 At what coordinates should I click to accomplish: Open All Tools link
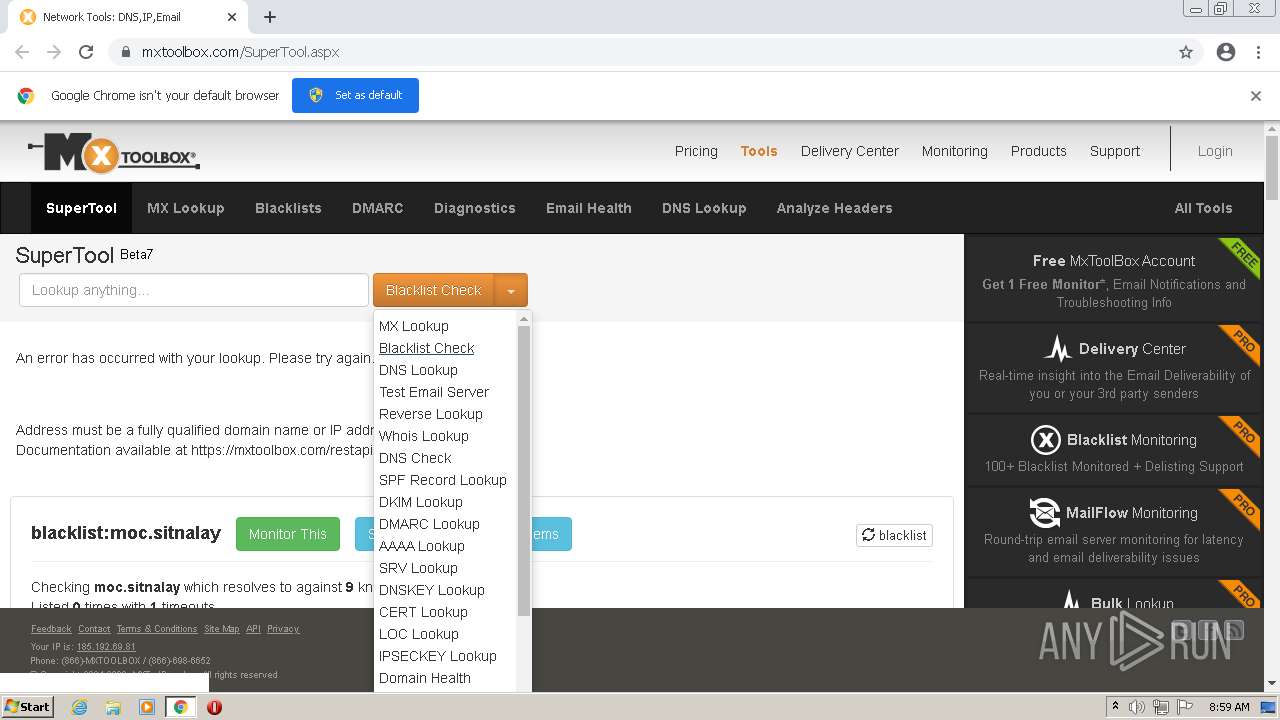tap(1203, 208)
